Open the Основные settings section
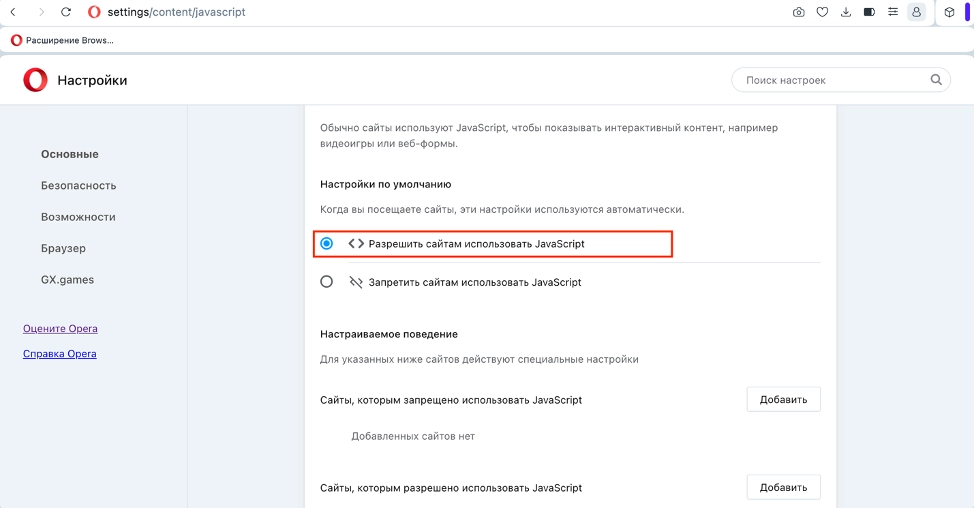974x508 pixels. [x=69, y=154]
